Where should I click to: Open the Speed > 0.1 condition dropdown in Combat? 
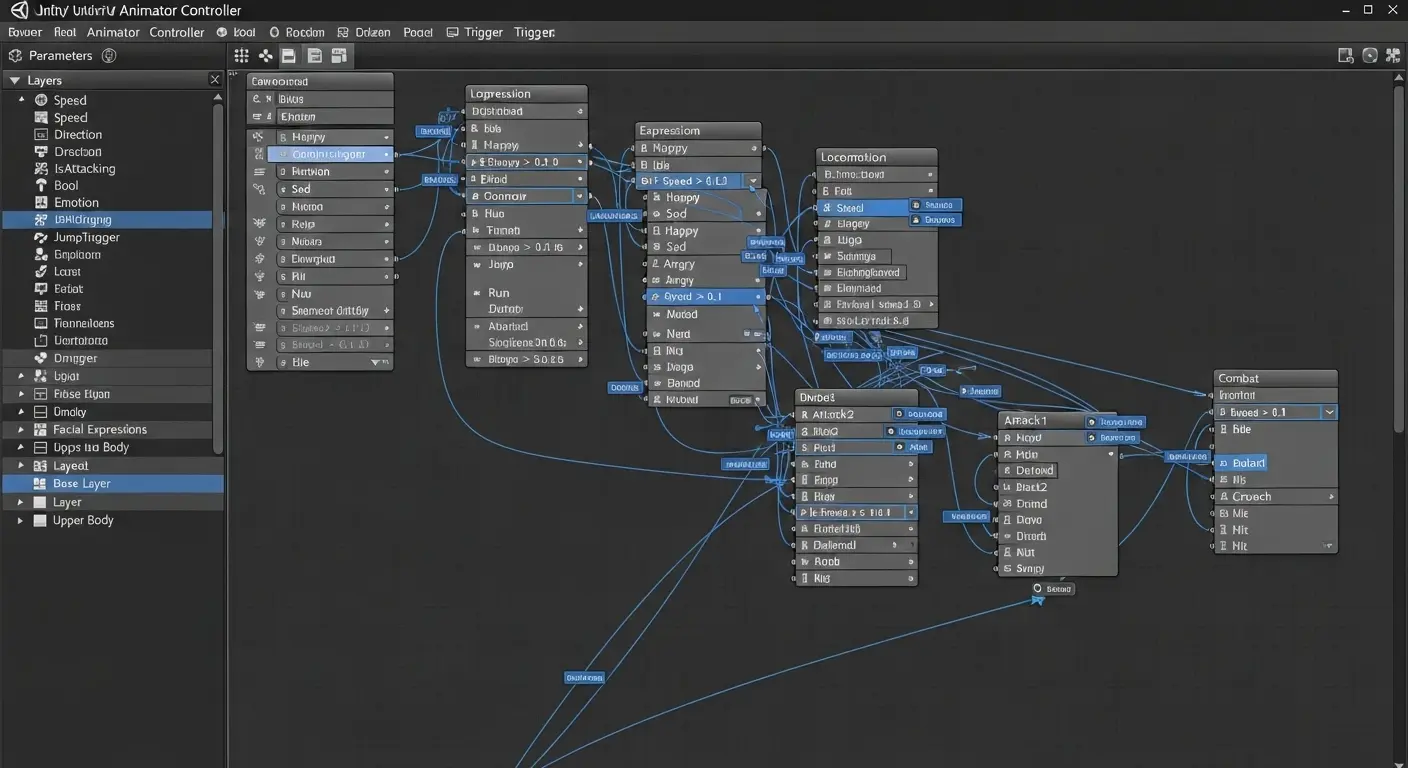[1330, 411]
